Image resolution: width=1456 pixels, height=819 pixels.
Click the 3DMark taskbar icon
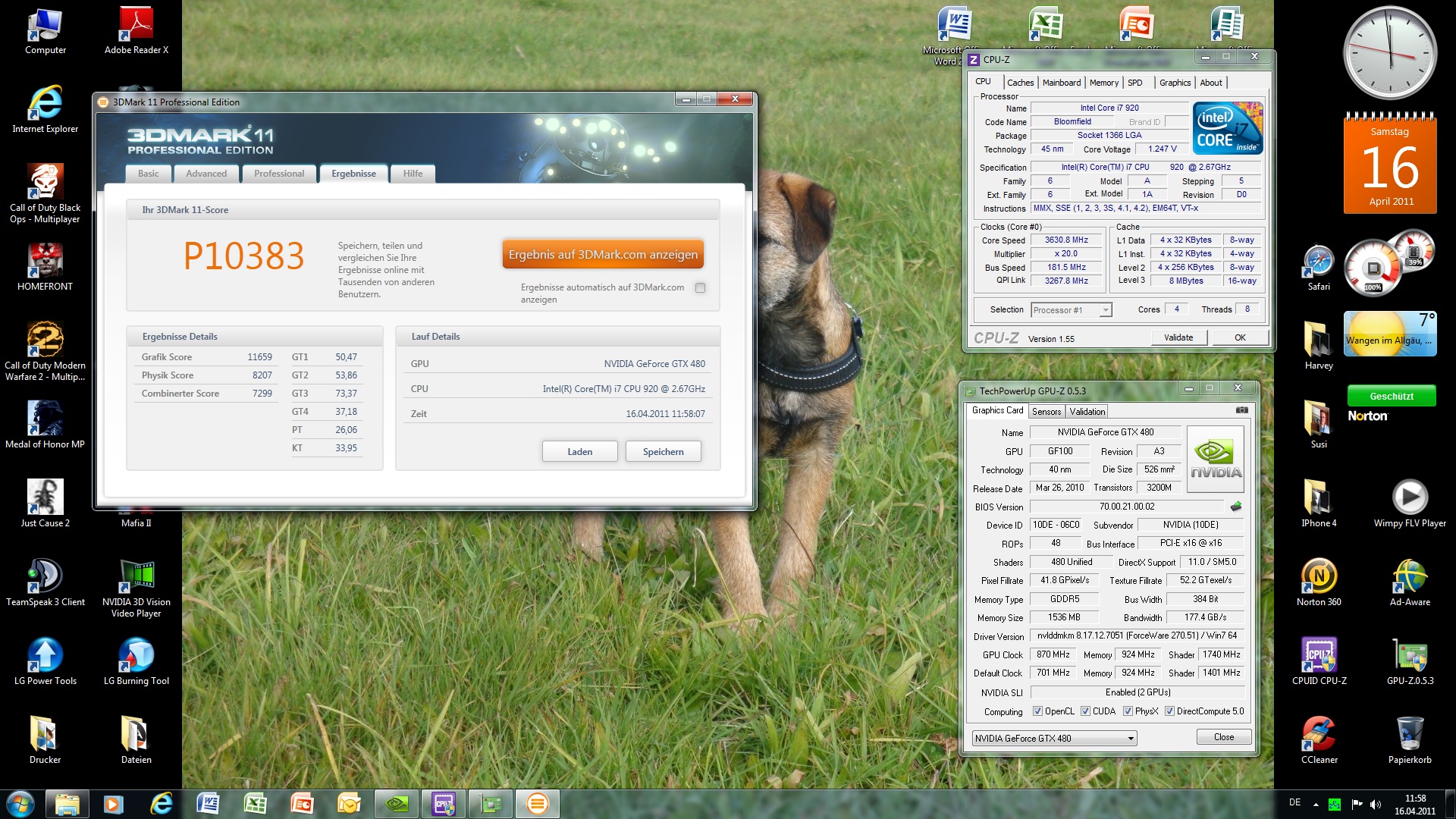(x=537, y=804)
